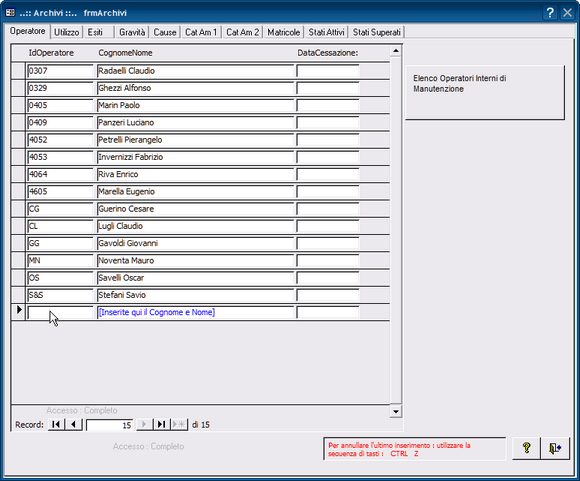Open the Stati Attivi tab
The height and width of the screenshot is (481, 580).
tap(327, 32)
